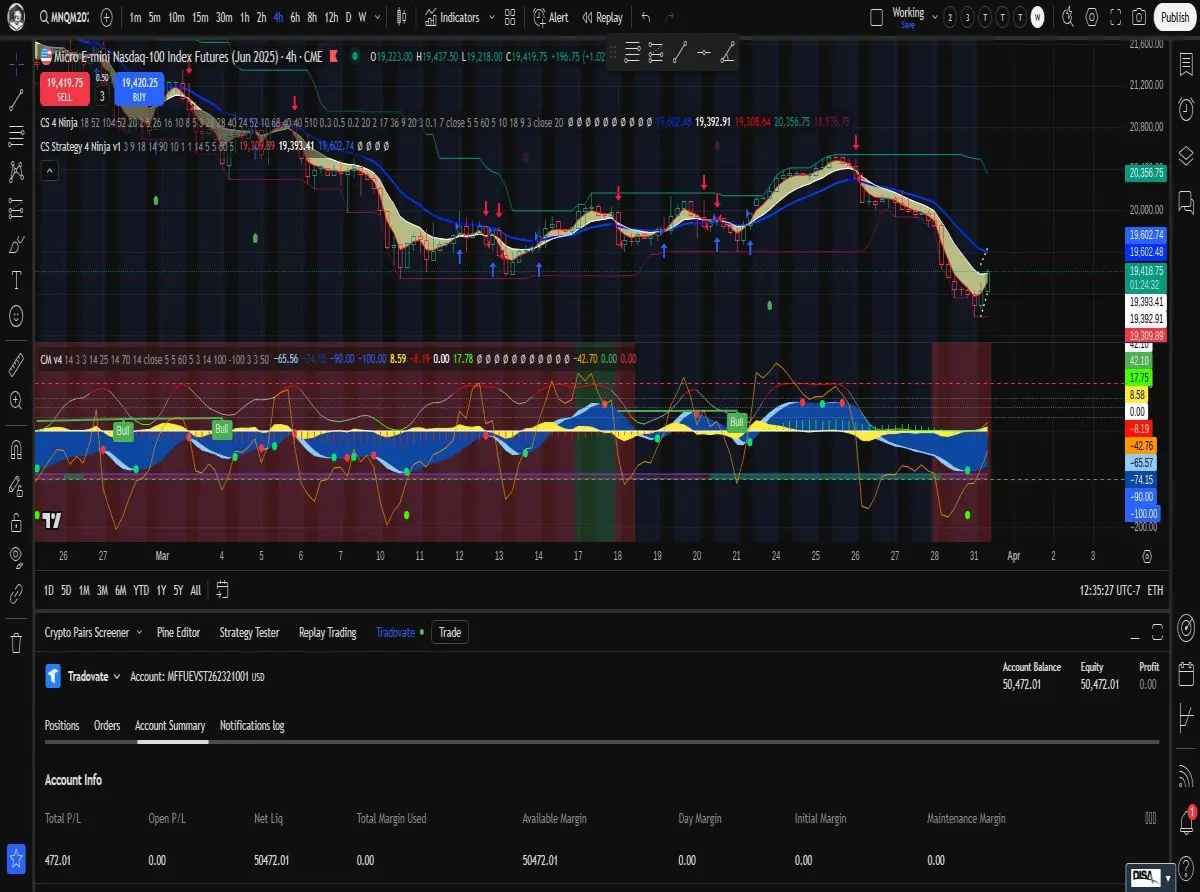1200x892 pixels.
Task: Open the Replay Trading tab
Action: tap(327, 632)
